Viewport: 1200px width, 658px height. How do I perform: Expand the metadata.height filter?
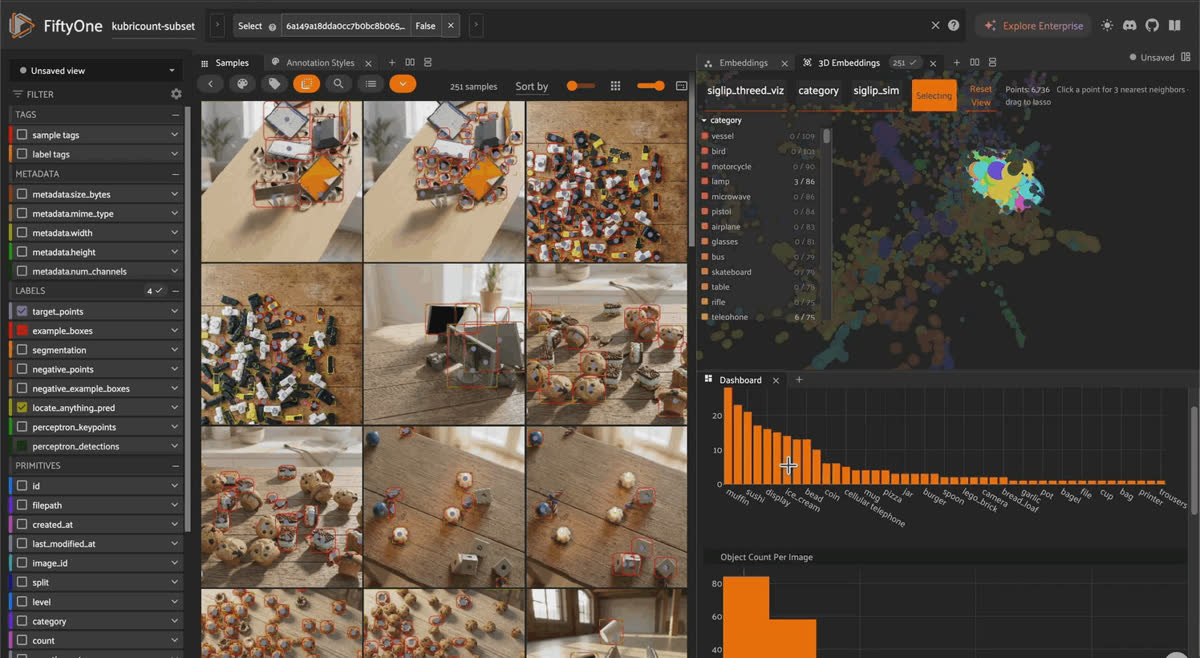click(x=174, y=252)
